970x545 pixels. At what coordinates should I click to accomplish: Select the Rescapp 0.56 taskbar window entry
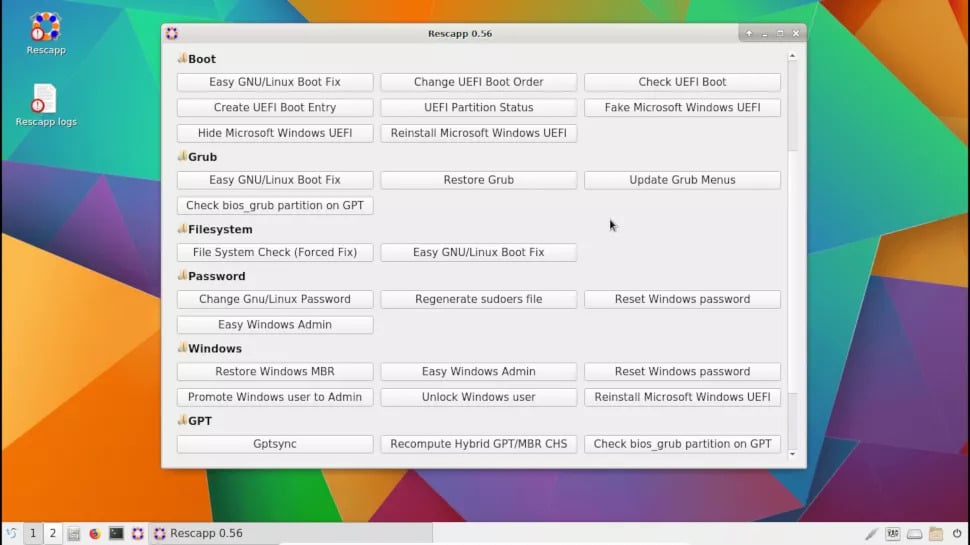point(290,533)
